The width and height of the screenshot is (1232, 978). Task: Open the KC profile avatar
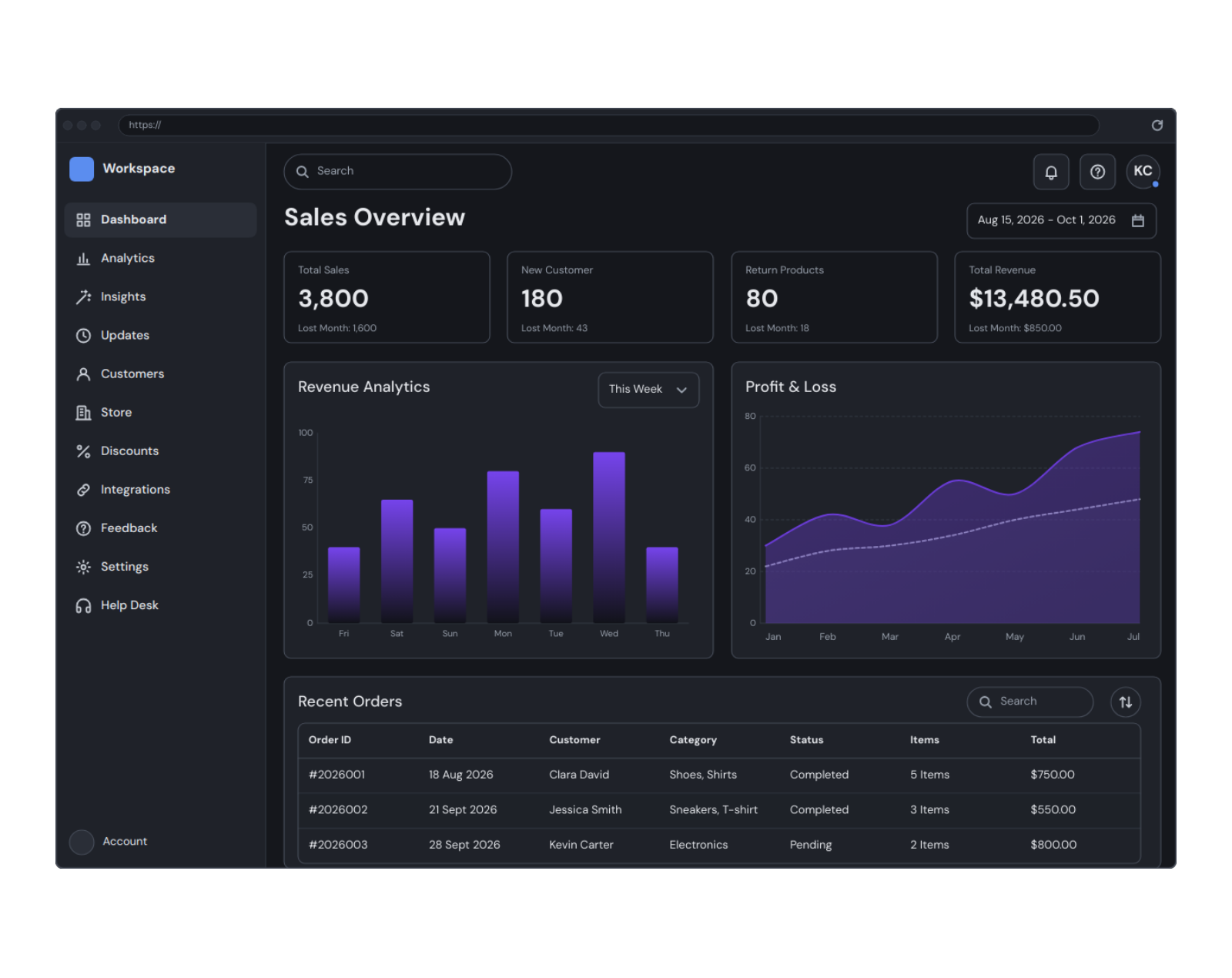coord(1143,171)
